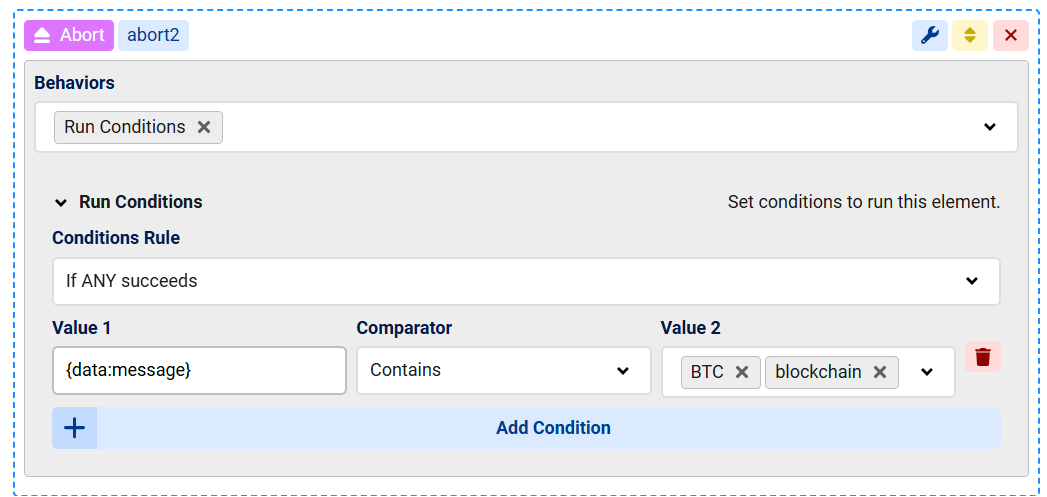Click the wrench settings icon
1047x497 pixels.
929,36
